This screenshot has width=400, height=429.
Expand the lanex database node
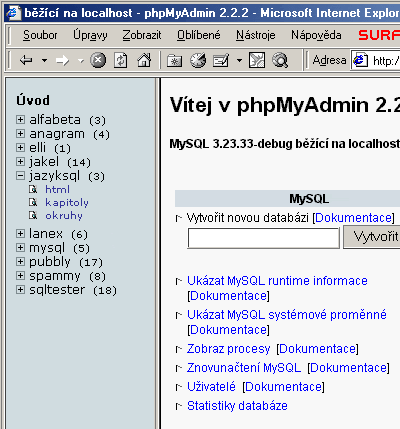20,233
